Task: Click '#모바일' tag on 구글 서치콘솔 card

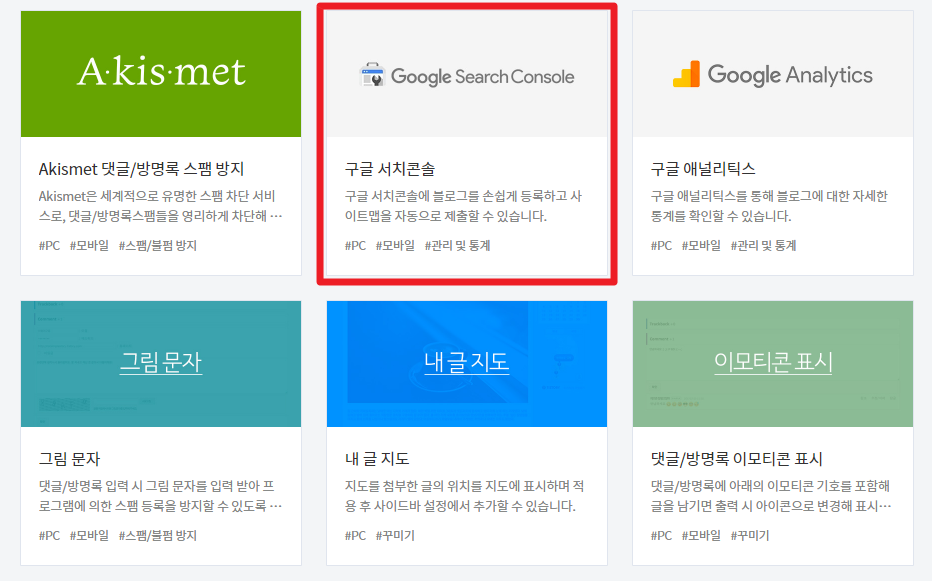Action: tap(395, 246)
